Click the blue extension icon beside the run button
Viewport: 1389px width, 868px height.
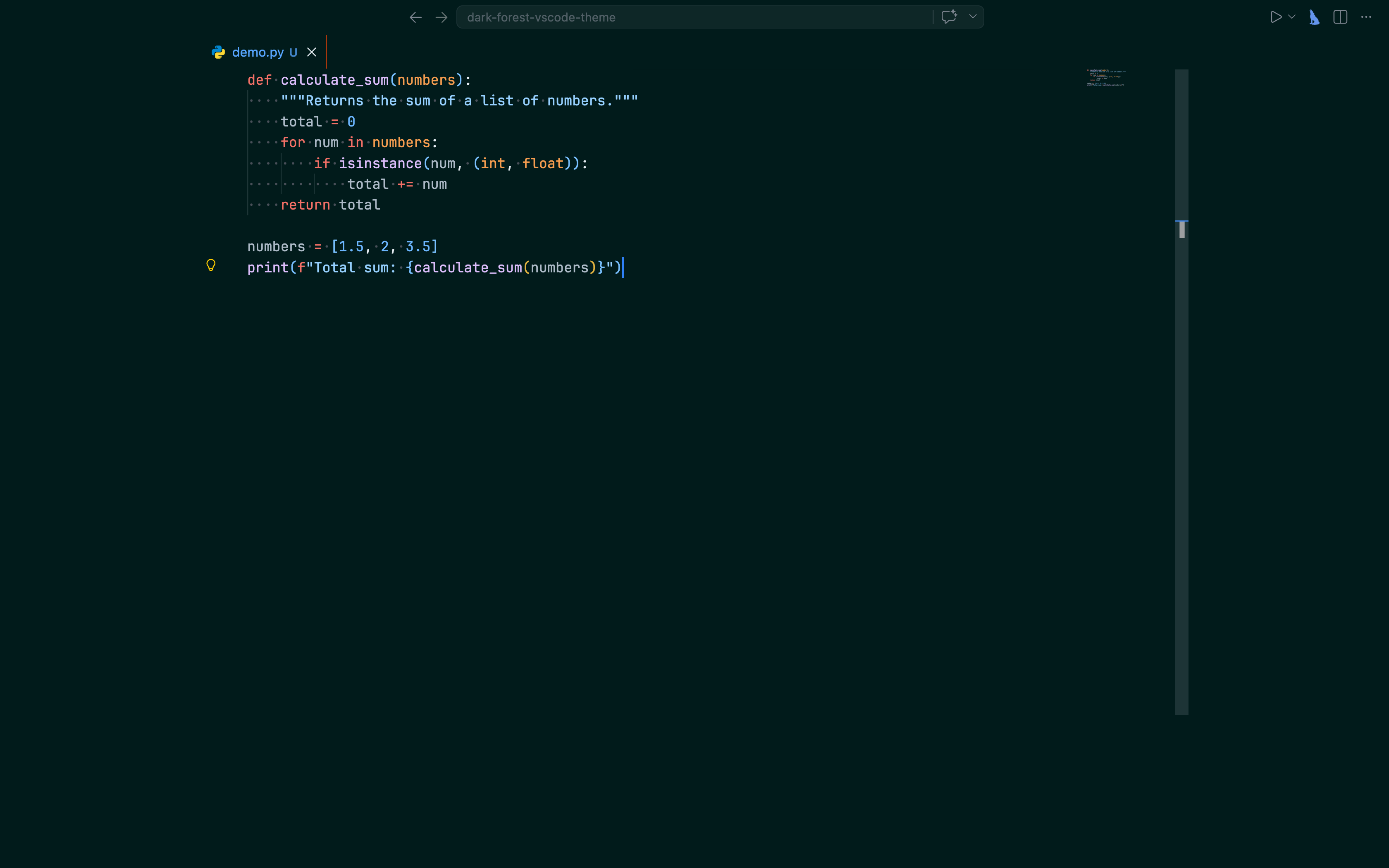click(1314, 17)
